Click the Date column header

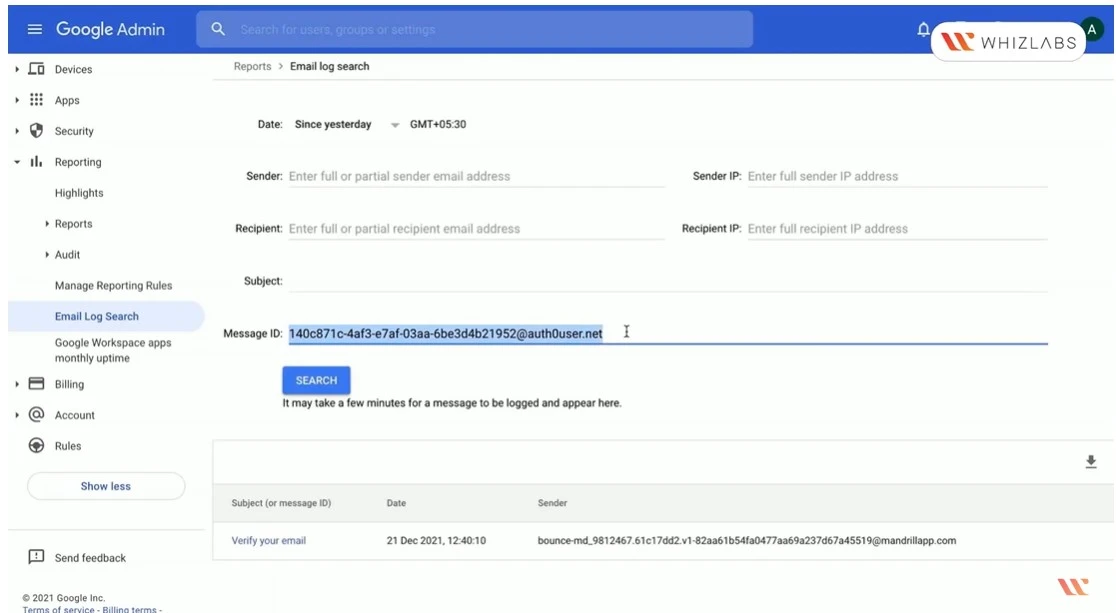coord(396,503)
